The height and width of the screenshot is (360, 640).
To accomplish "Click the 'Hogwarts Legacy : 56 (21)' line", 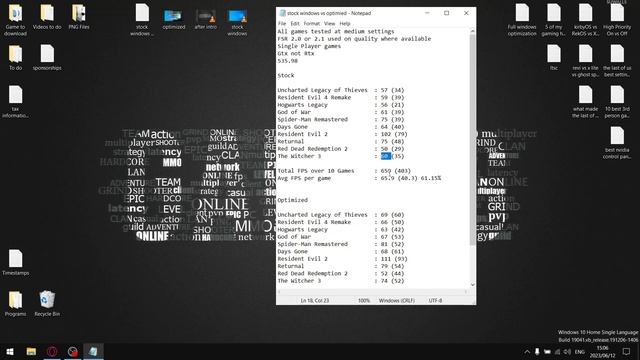I will coord(341,105).
